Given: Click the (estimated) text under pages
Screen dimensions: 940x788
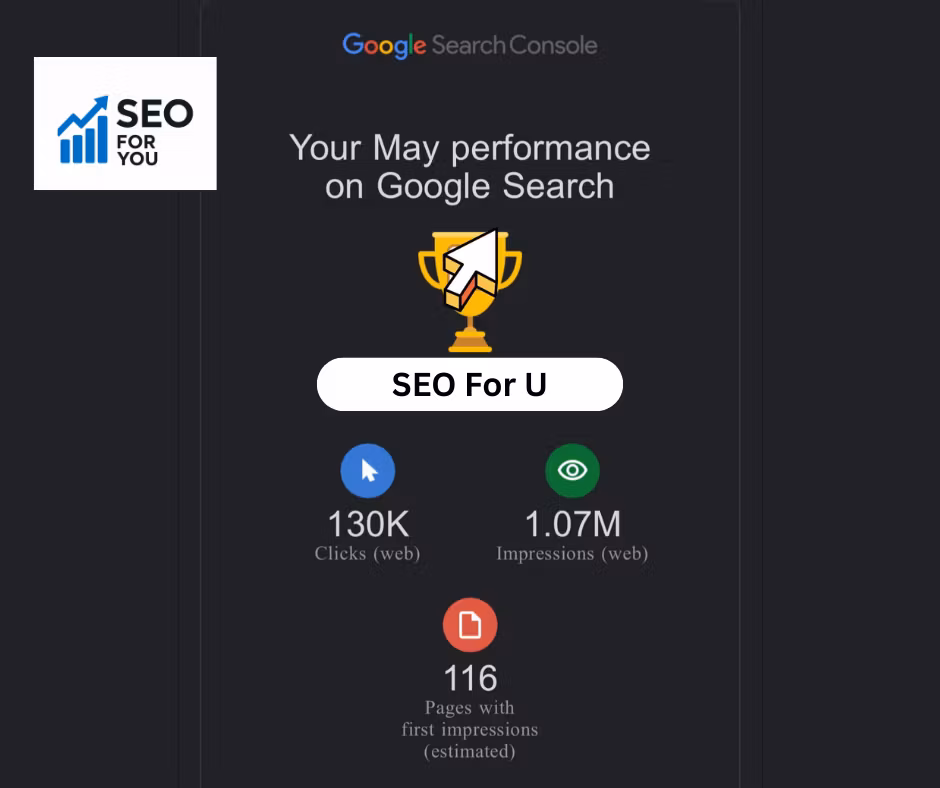Looking at the screenshot, I should point(470,751).
